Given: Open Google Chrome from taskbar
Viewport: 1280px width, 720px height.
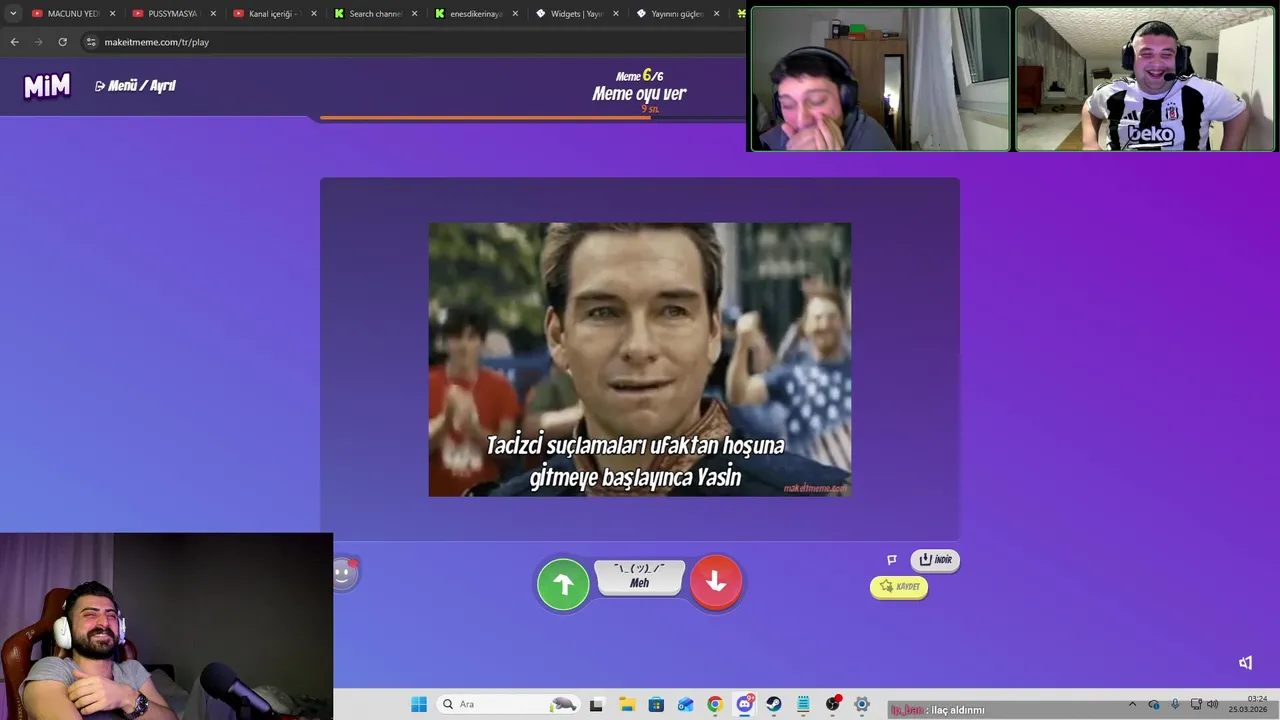Looking at the screenshot, I should 715,705.
